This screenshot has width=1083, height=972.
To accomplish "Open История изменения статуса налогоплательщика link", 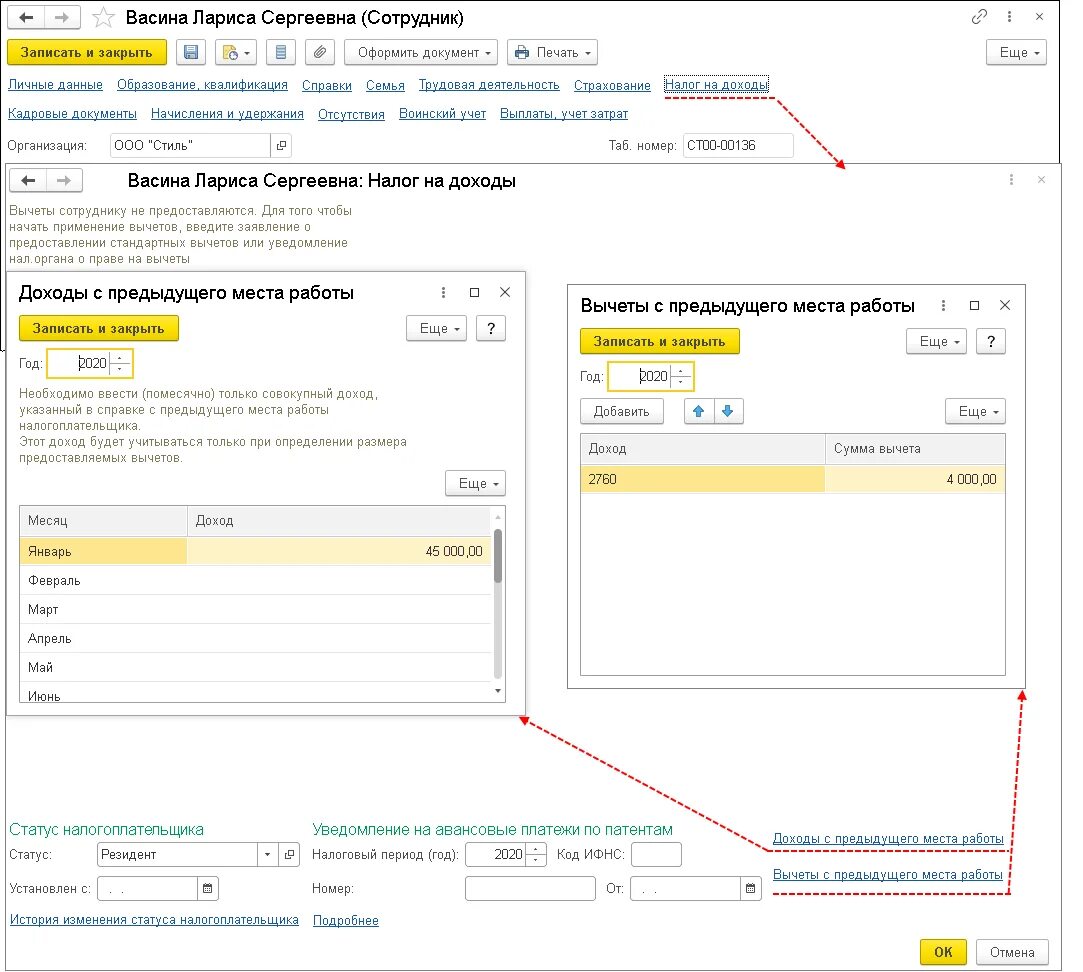I will tap(154, 920).
